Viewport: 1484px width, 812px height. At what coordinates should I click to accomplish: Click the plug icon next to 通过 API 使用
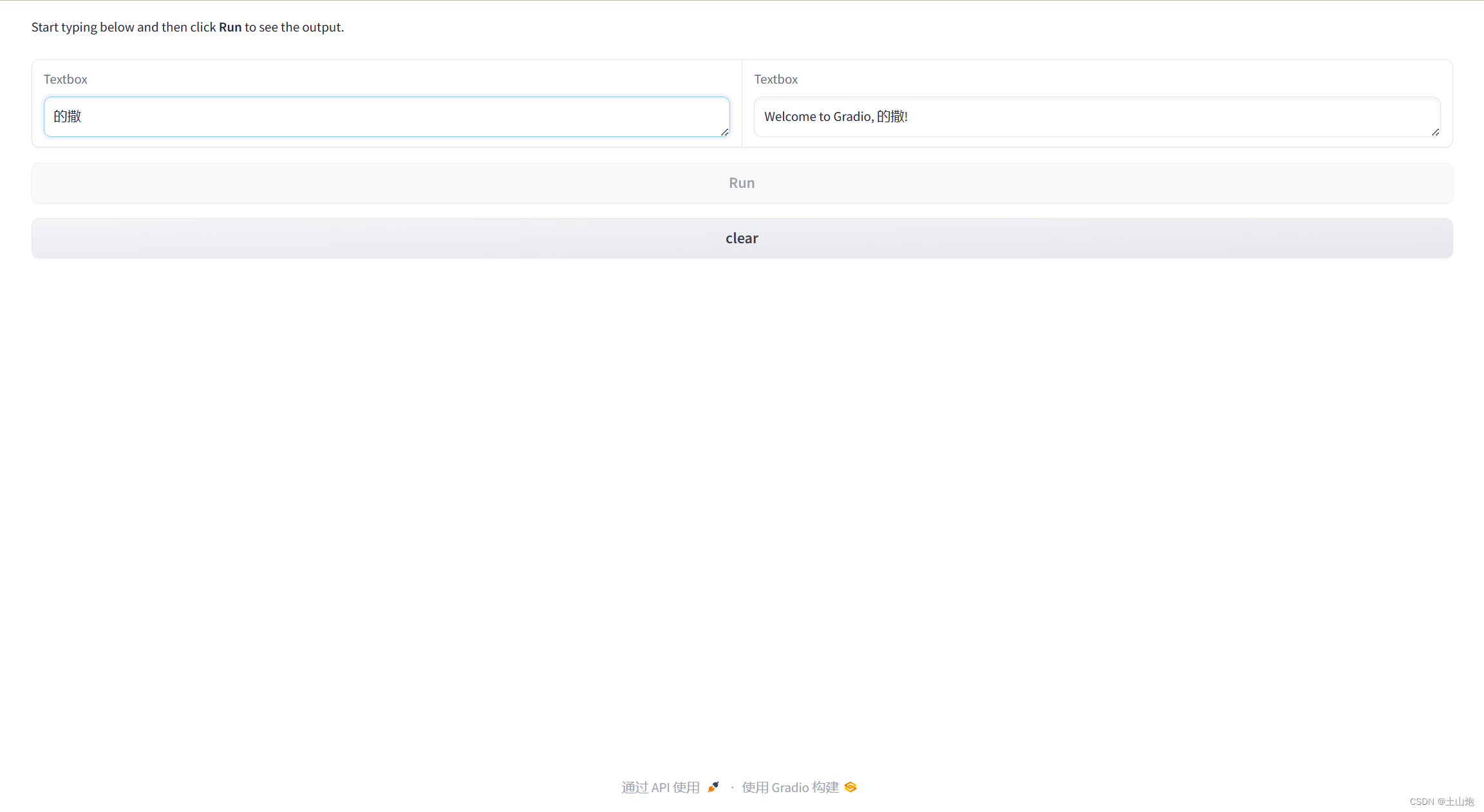tap(713, 786)
